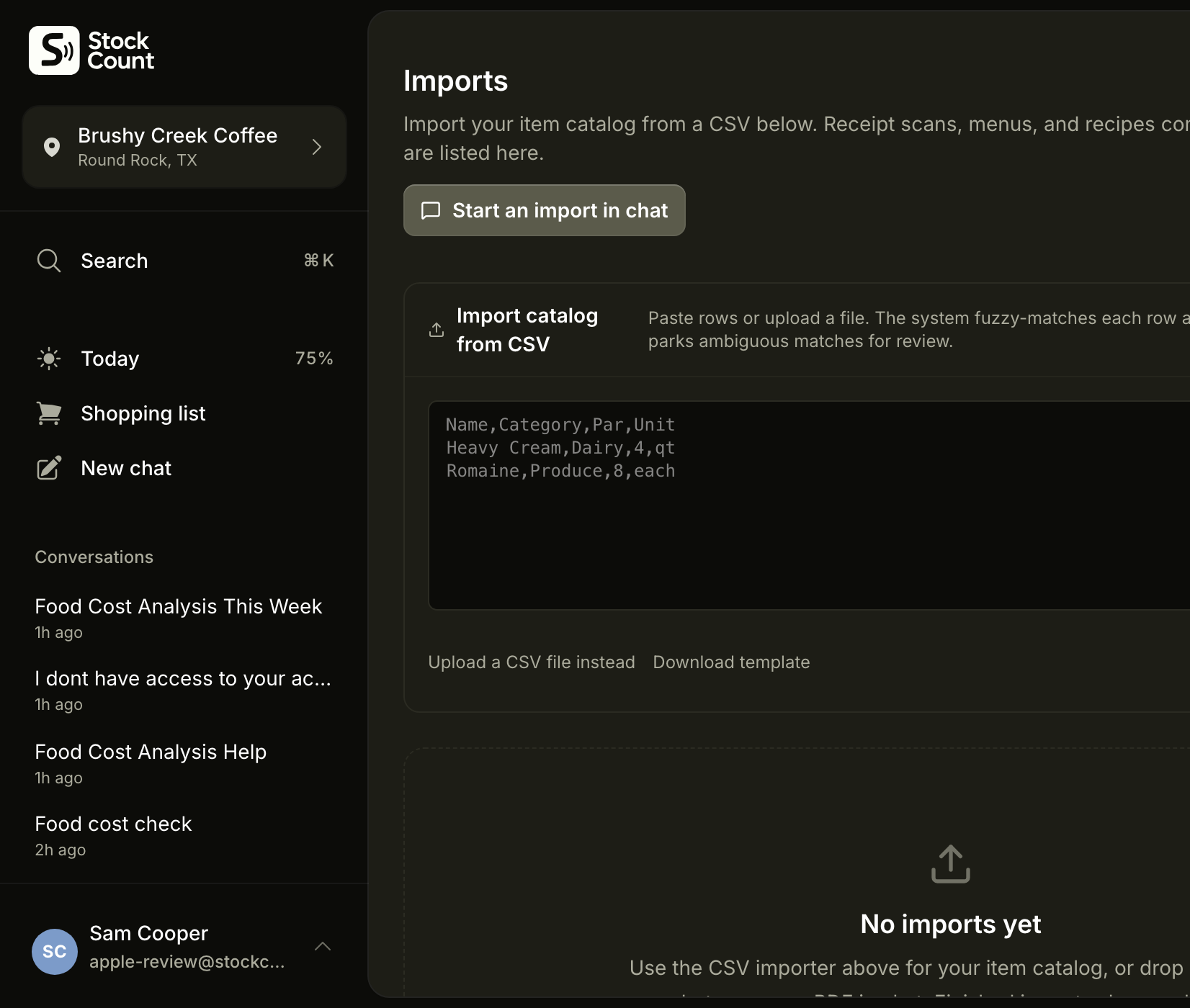This screenshot has width=1190, height=1008.
Task: Start a New chat
Action: pyautogui.click(x=184, y=468)
